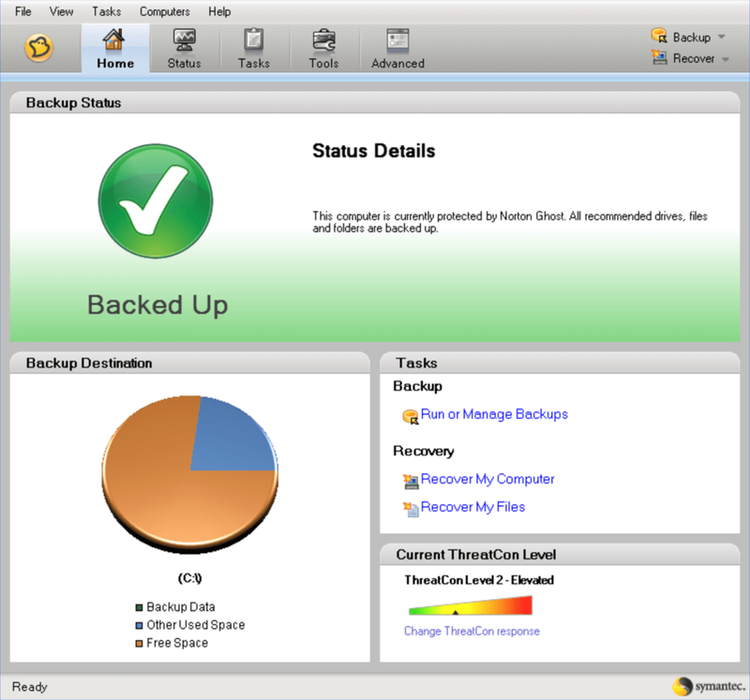Click the Backed Up status text
750x700 pixels.
(x=157, y=305)
